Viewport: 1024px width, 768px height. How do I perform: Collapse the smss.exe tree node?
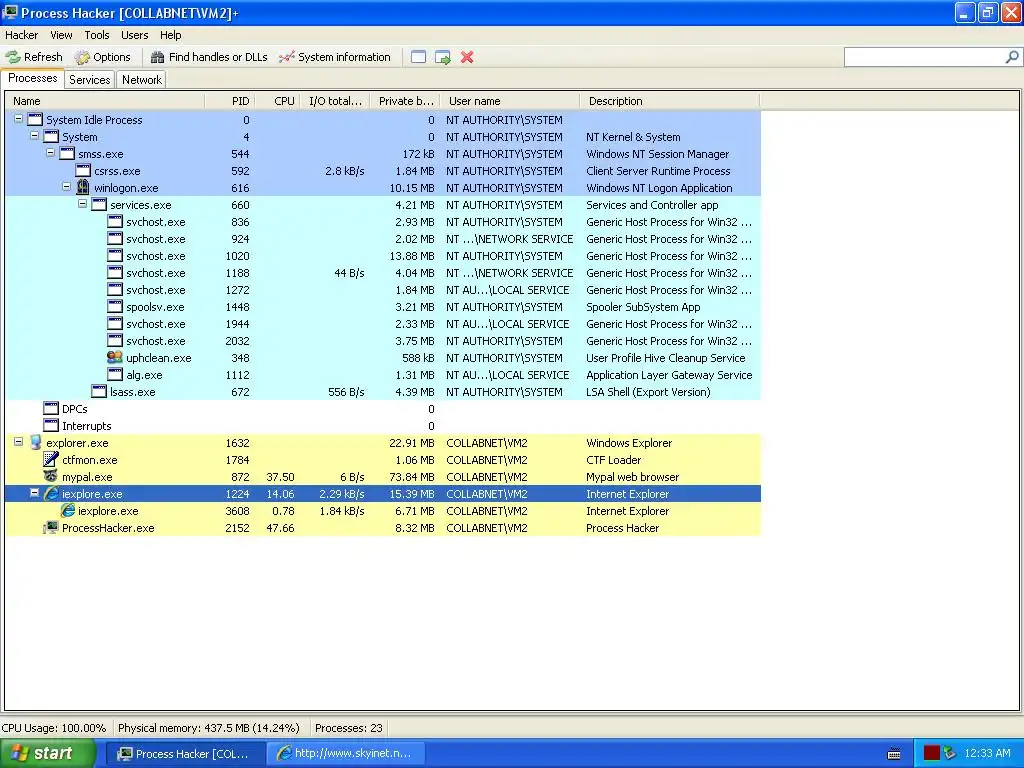(50, 153)
